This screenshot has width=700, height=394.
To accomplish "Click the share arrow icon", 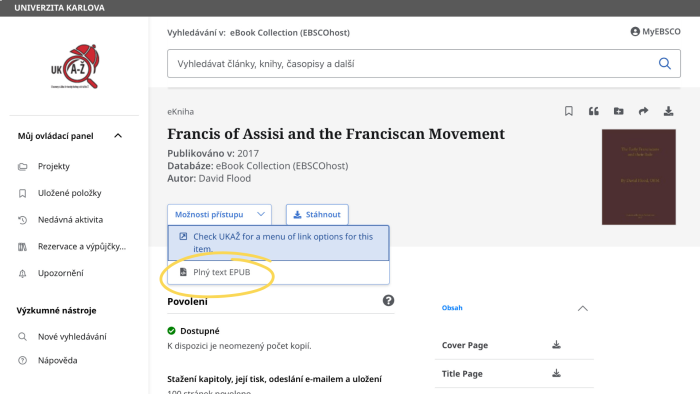I will [x=643, y=111].
